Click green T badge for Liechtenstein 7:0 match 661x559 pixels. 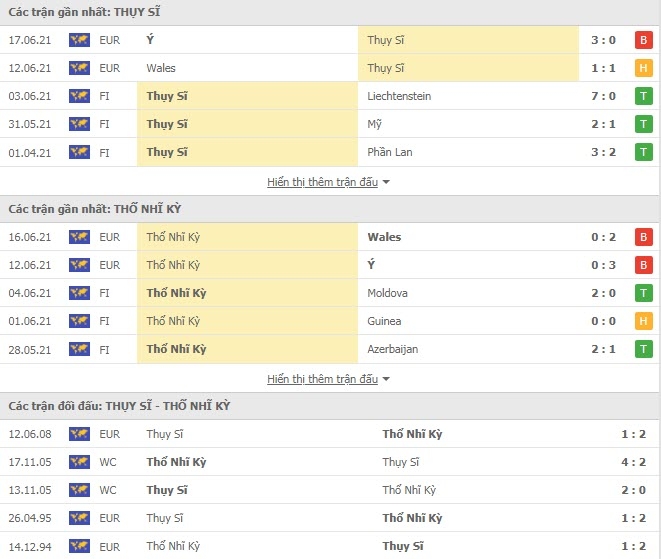pyautogui.click(x=643, y=96)
